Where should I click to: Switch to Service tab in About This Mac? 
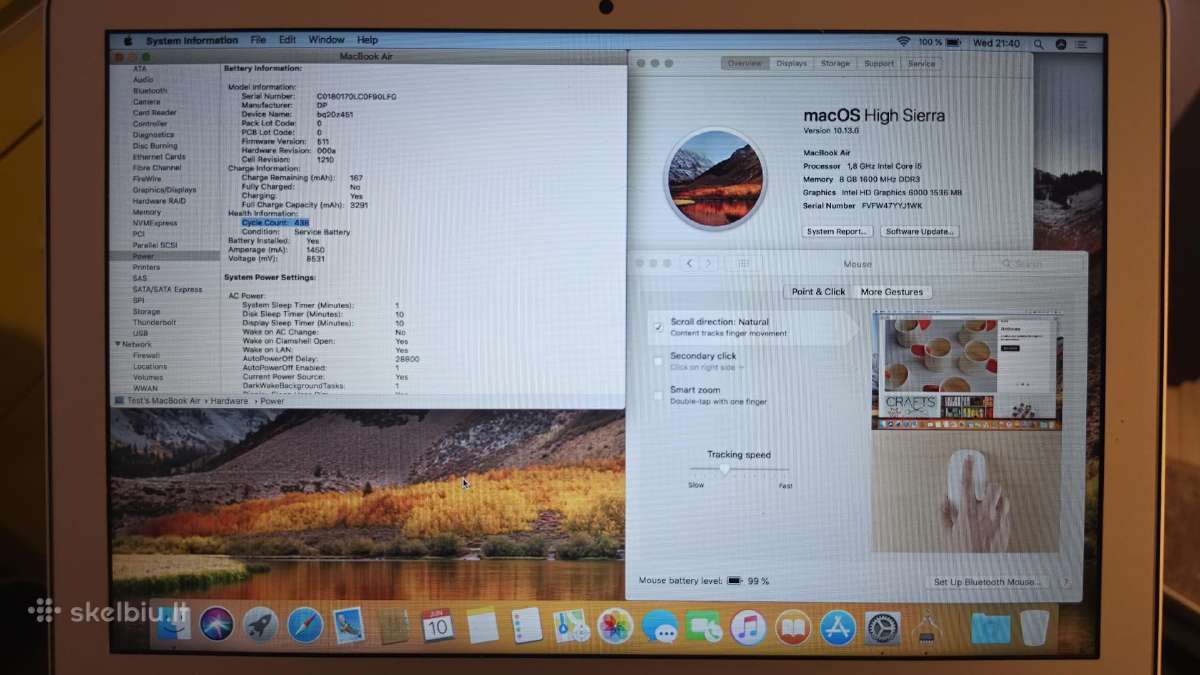coord(921,63)
